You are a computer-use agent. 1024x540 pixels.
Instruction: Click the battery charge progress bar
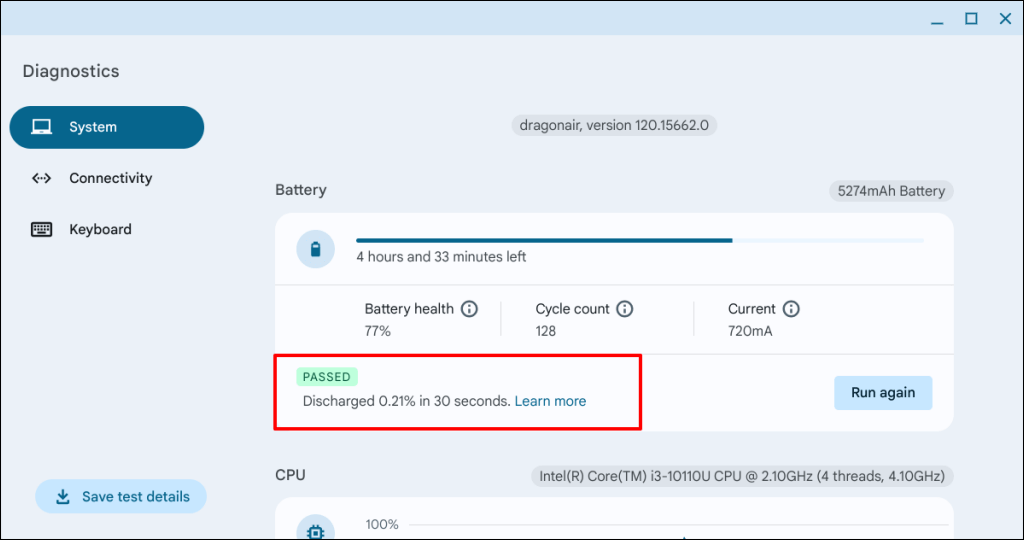tap(640, 240)
